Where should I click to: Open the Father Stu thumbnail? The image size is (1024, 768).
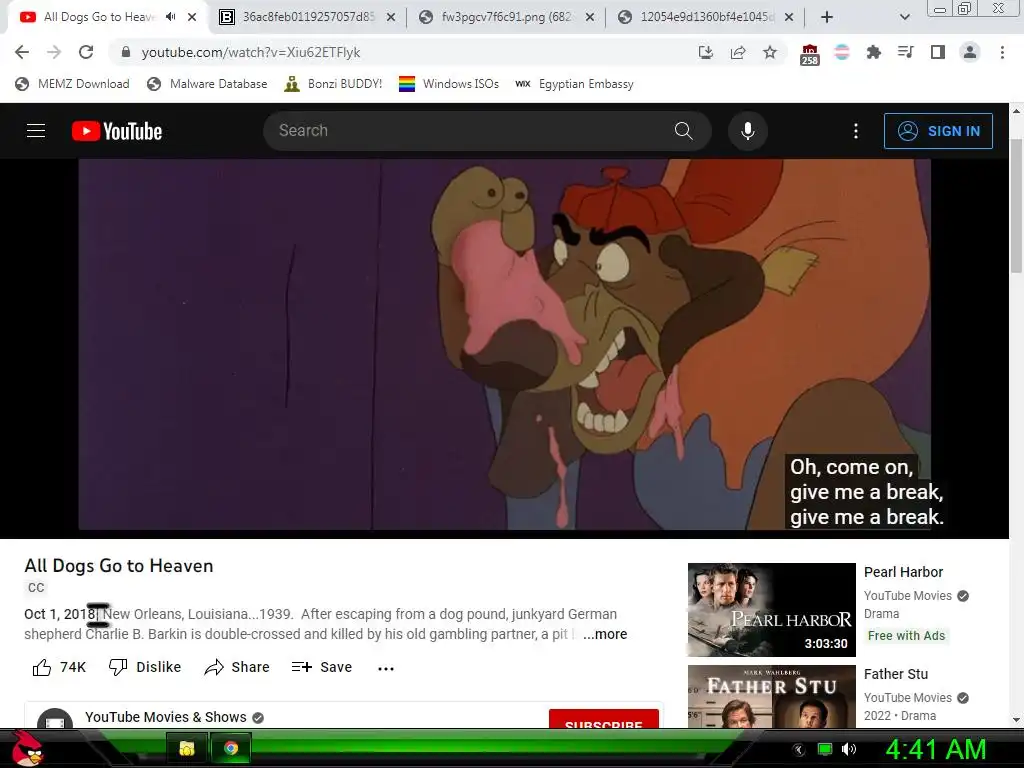tap(771, 697)
